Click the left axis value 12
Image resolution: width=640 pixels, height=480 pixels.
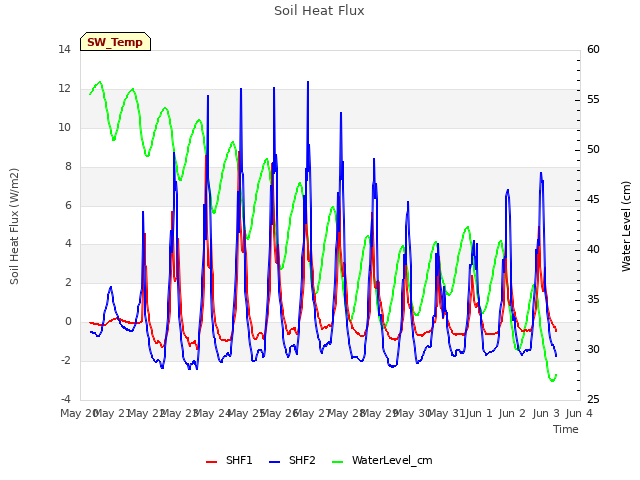(x=64, y=88)
